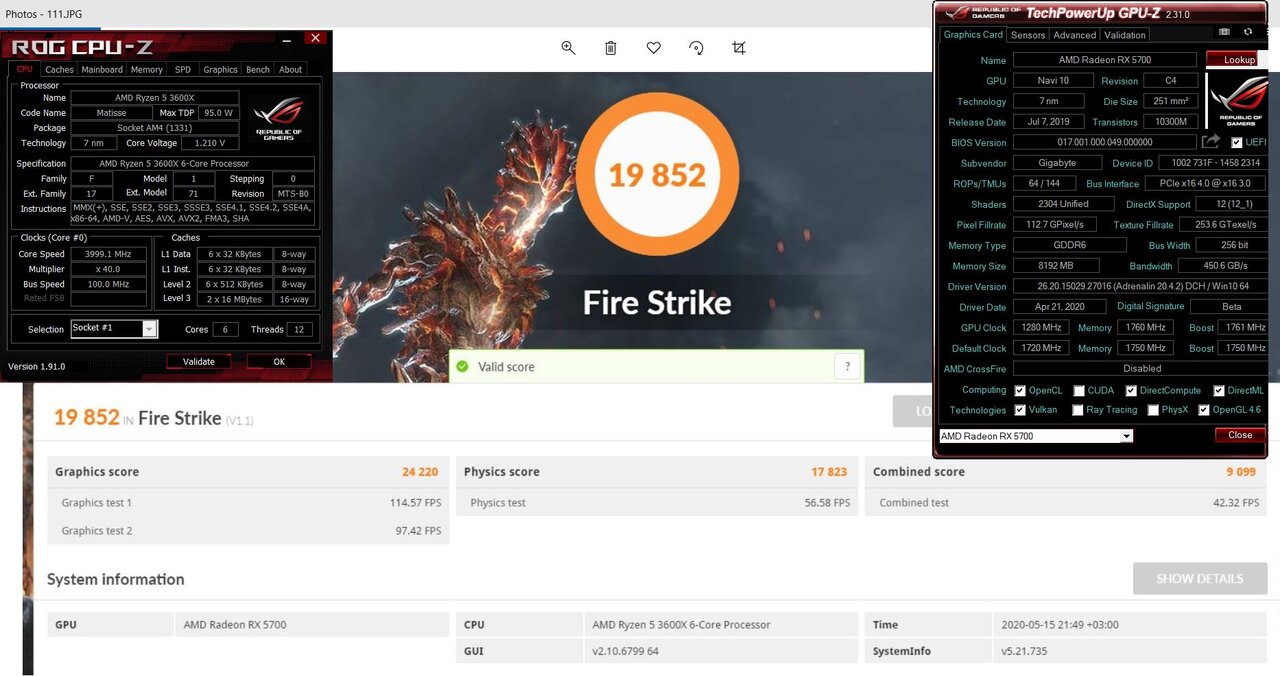Open the Memory tab in CPU-Z
This screenshot has height=676, width=1280.
click(x=147, y=70)
